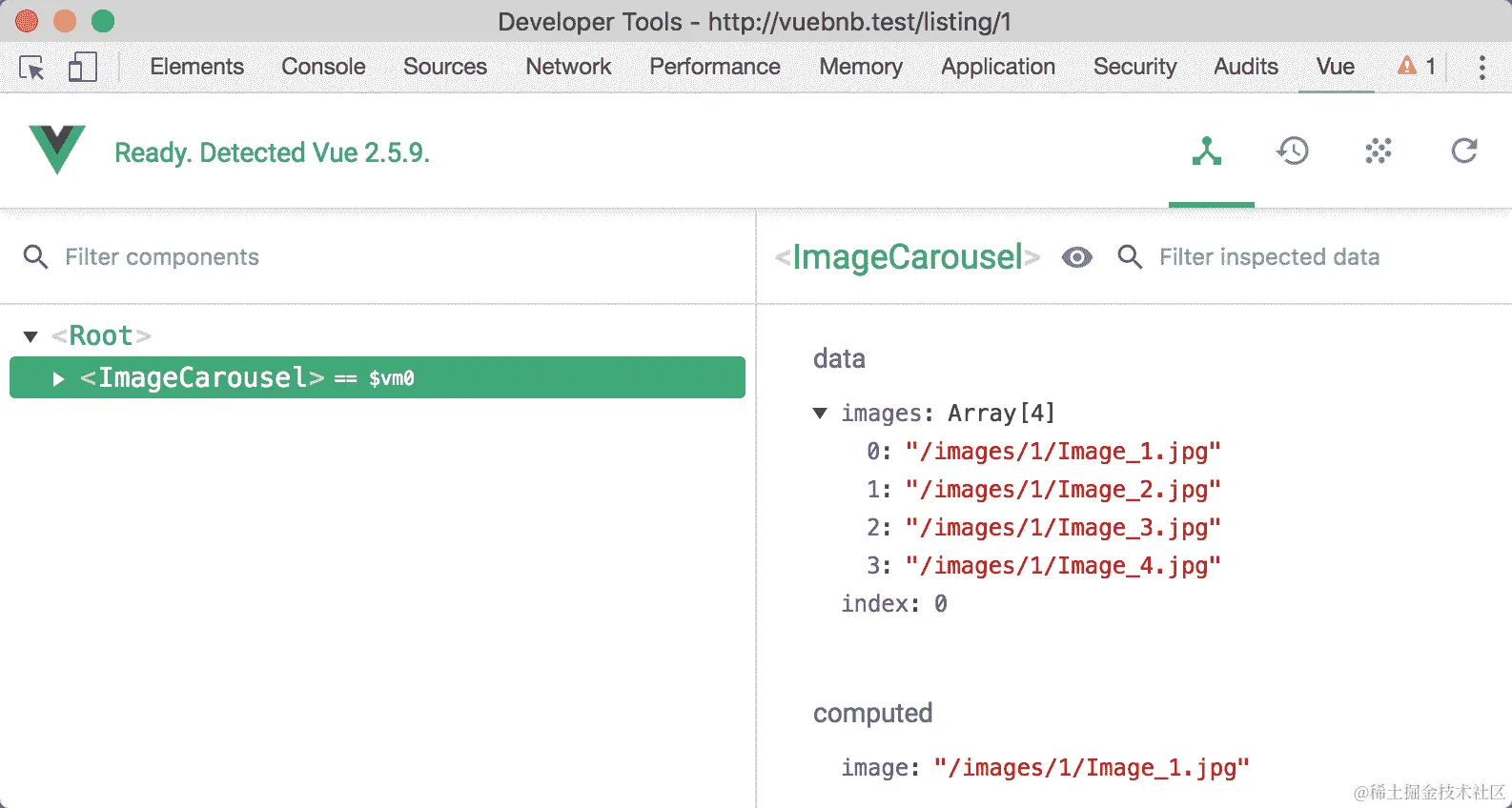The image size is (1512, 808).
Task: Select the Root component in tree
Action: [x=101, y=336]
